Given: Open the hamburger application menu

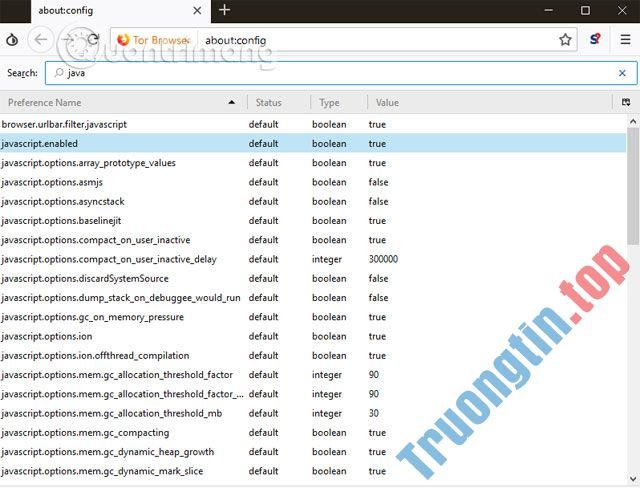Looking at the screenshot, I should [624, 40].
